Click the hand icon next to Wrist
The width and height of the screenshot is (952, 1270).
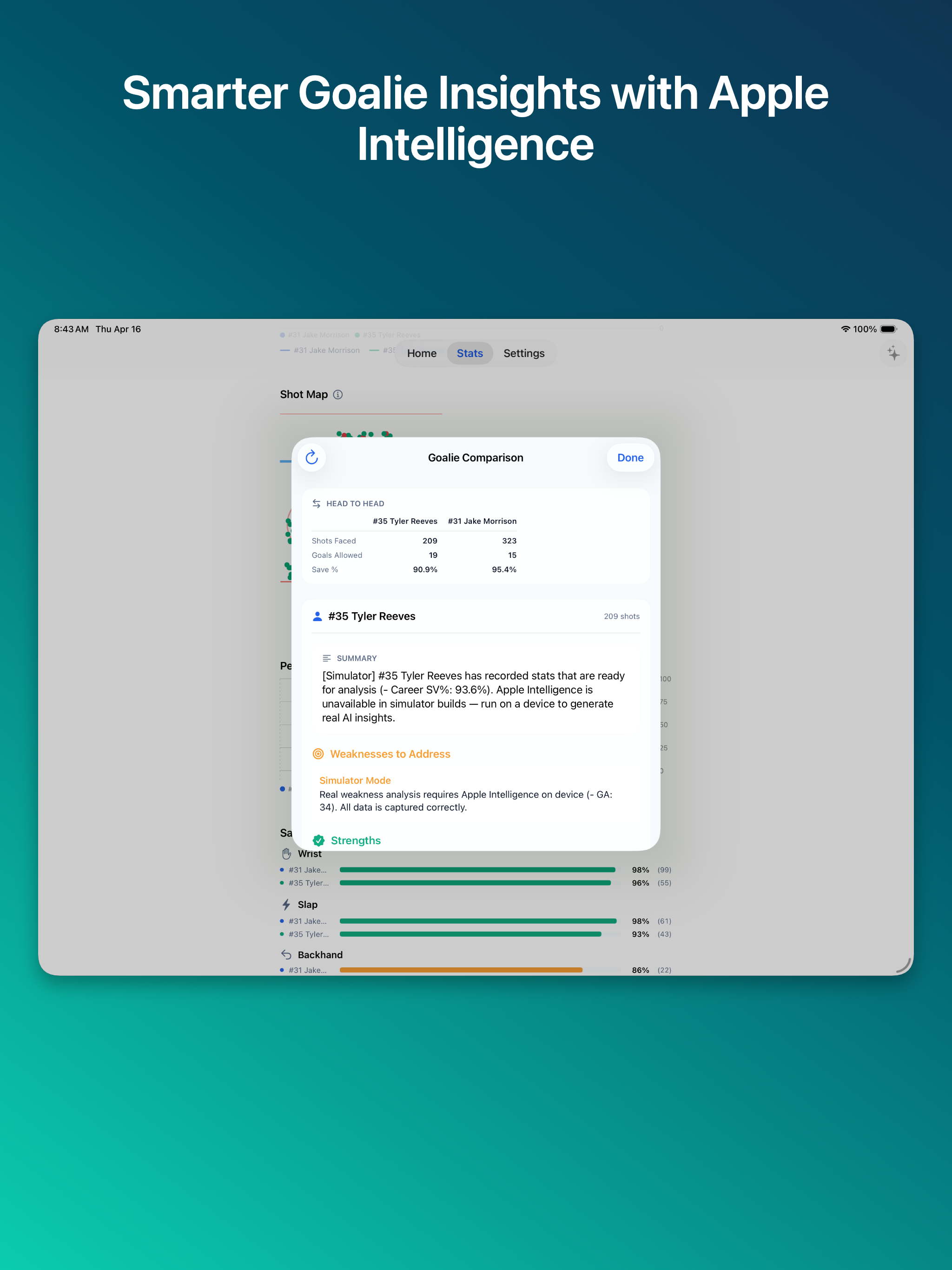click(286, 854)
